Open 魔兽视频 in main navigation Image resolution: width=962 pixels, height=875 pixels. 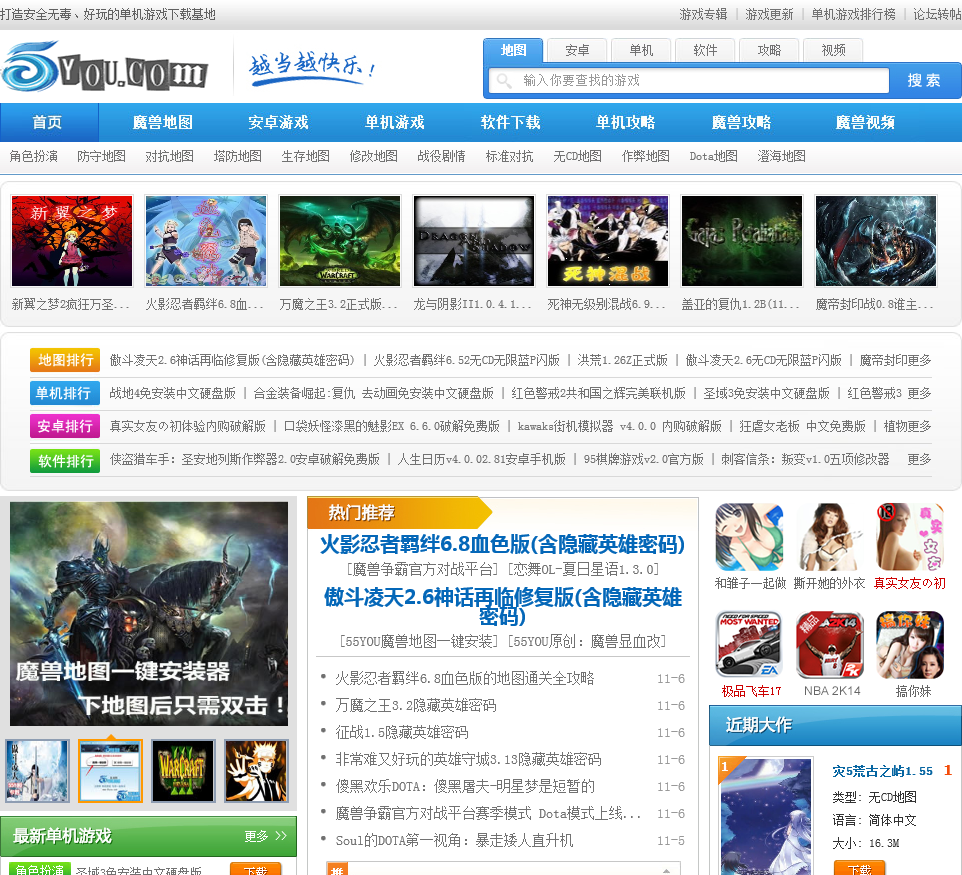pyautogui.click(x=865, y=122)
